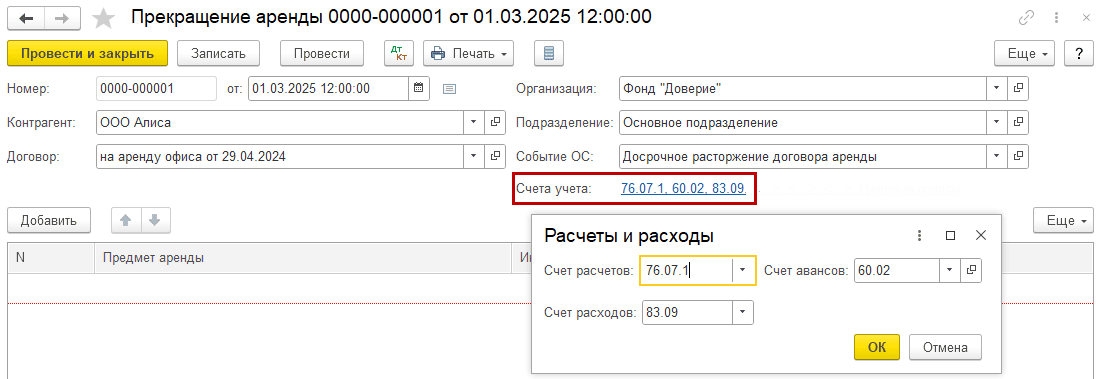Open the comment icon next to the date
This screenshot has height=379, width=1099.
(449, 89)
